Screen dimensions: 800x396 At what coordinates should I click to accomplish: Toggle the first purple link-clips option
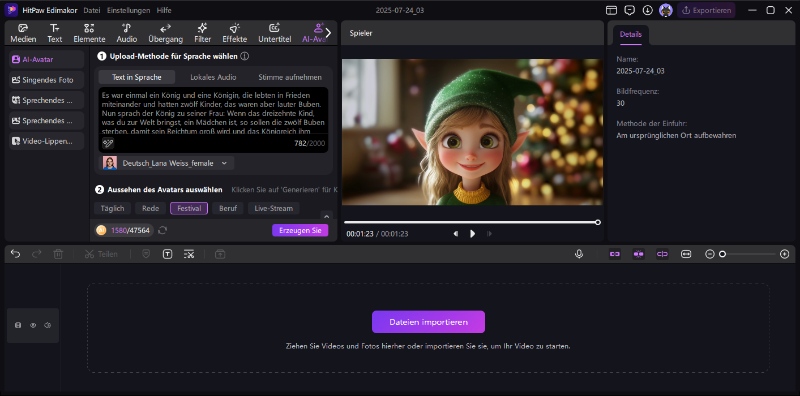point(615,254)
